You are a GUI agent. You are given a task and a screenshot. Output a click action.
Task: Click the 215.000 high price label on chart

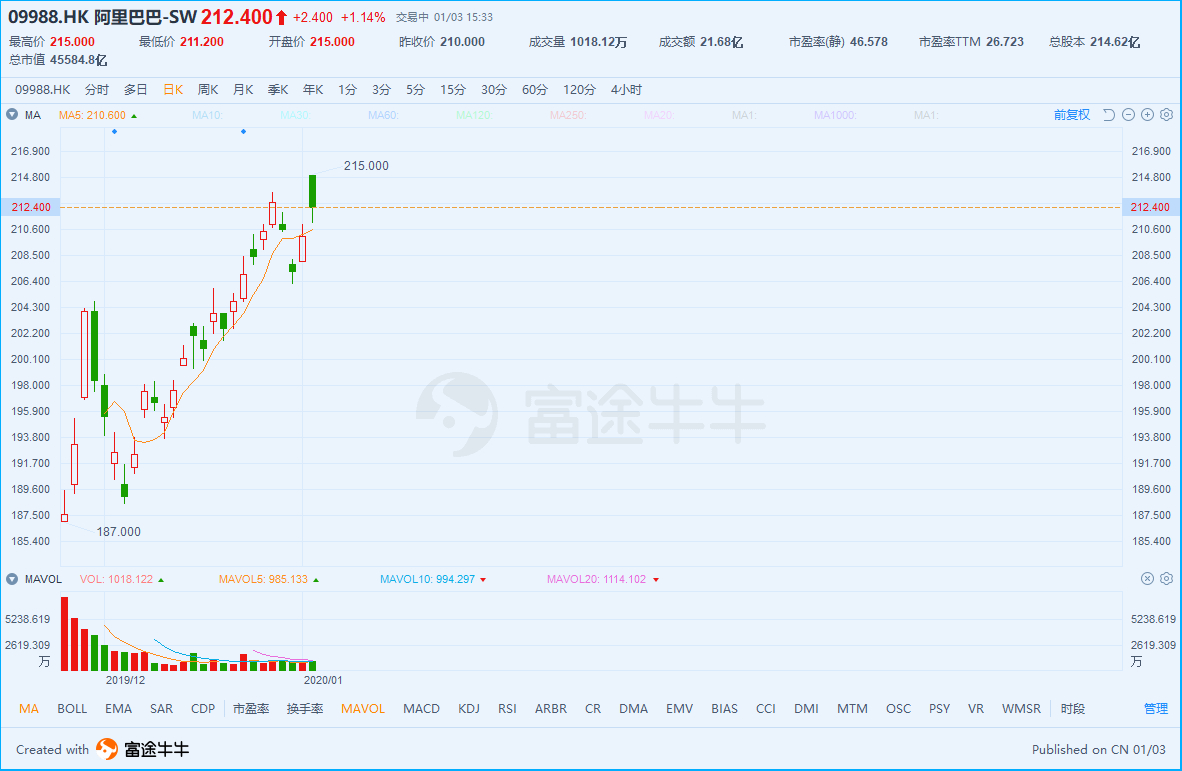coord(366,166)
